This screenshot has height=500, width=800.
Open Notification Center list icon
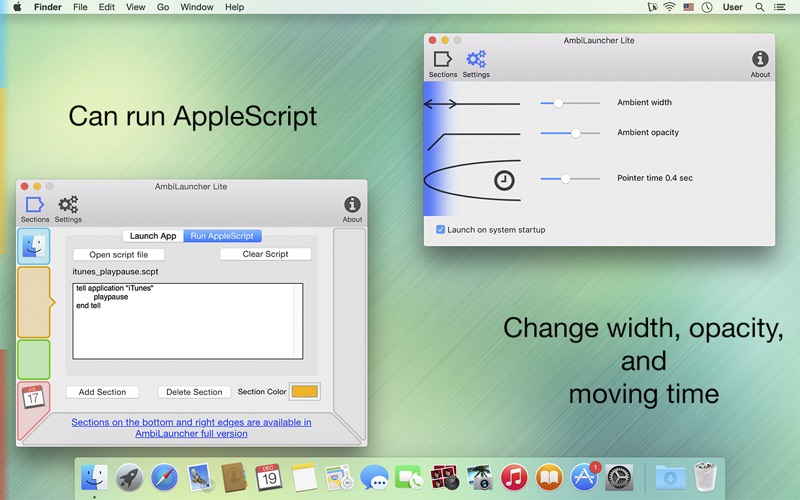coord(780,7)
